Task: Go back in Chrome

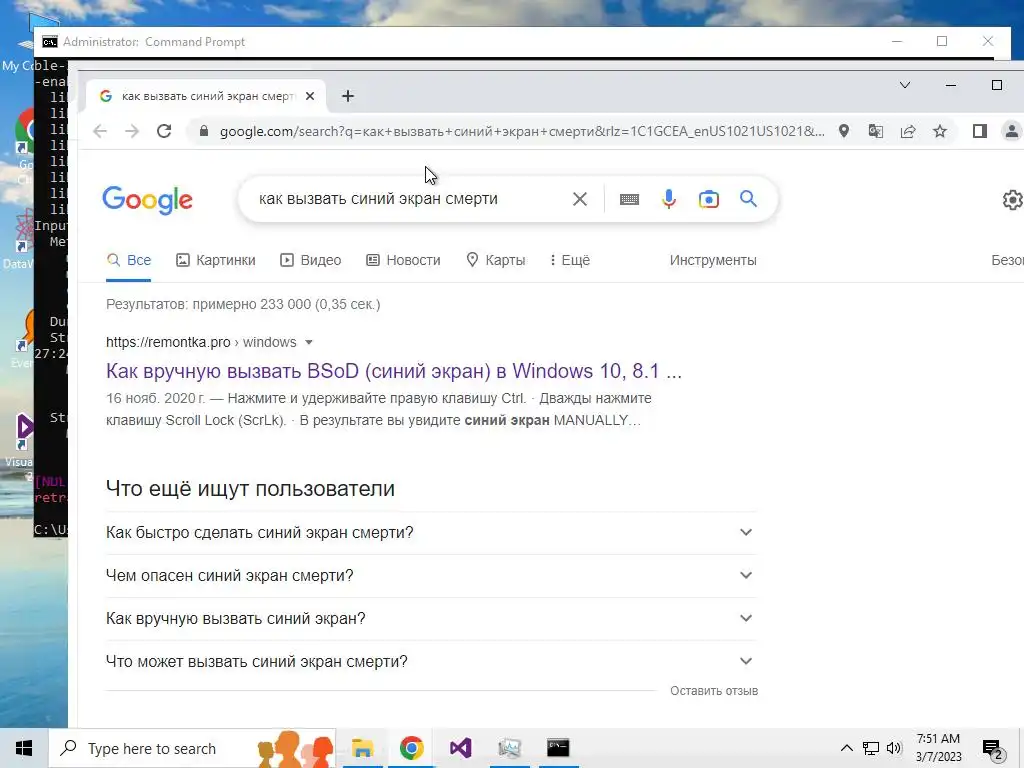Action: (100, 131)
